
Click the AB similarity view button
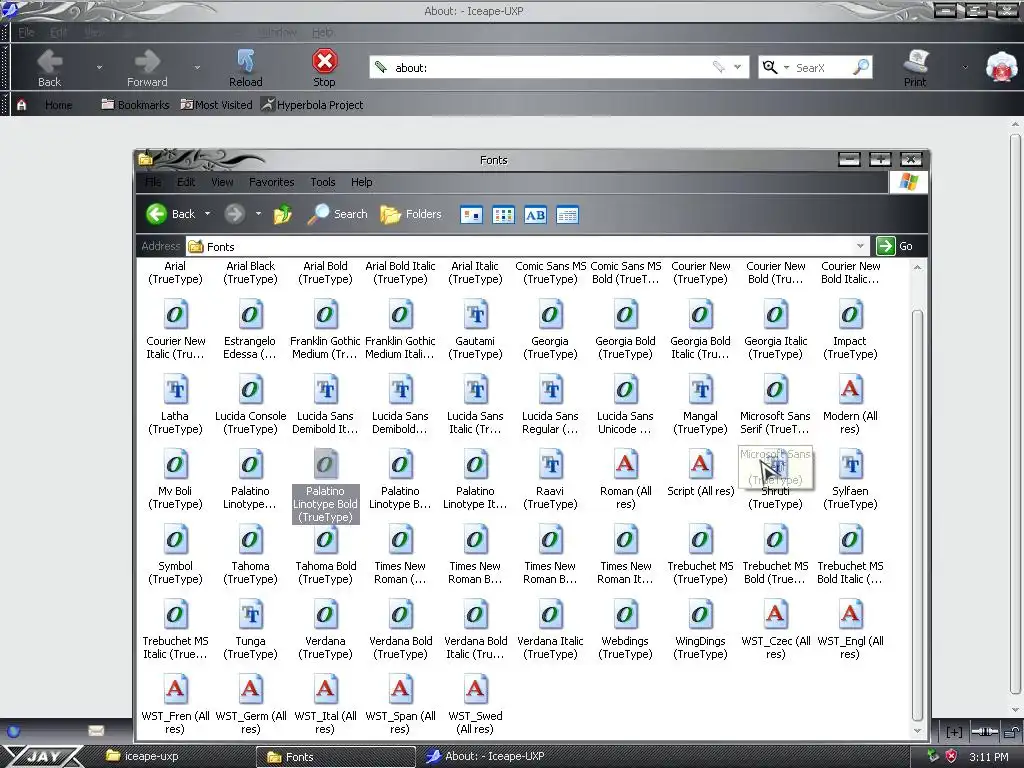[x=535, y=215]
